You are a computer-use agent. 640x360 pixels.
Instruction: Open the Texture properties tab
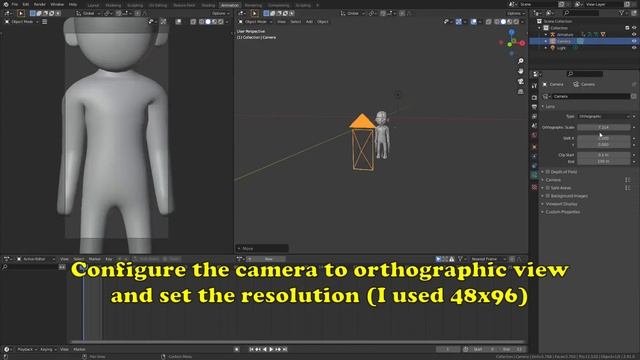(534, 187)
